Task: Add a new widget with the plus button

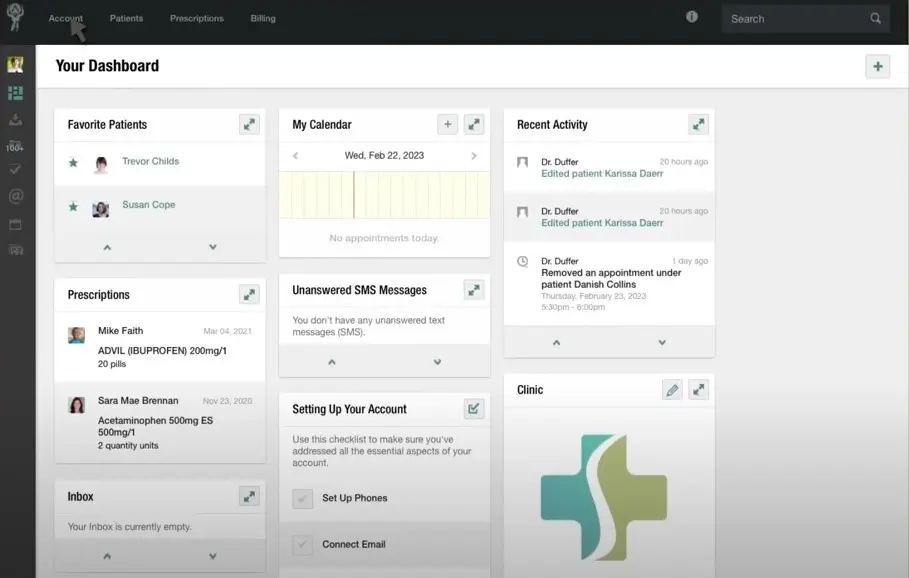Action: coord(877,66)
